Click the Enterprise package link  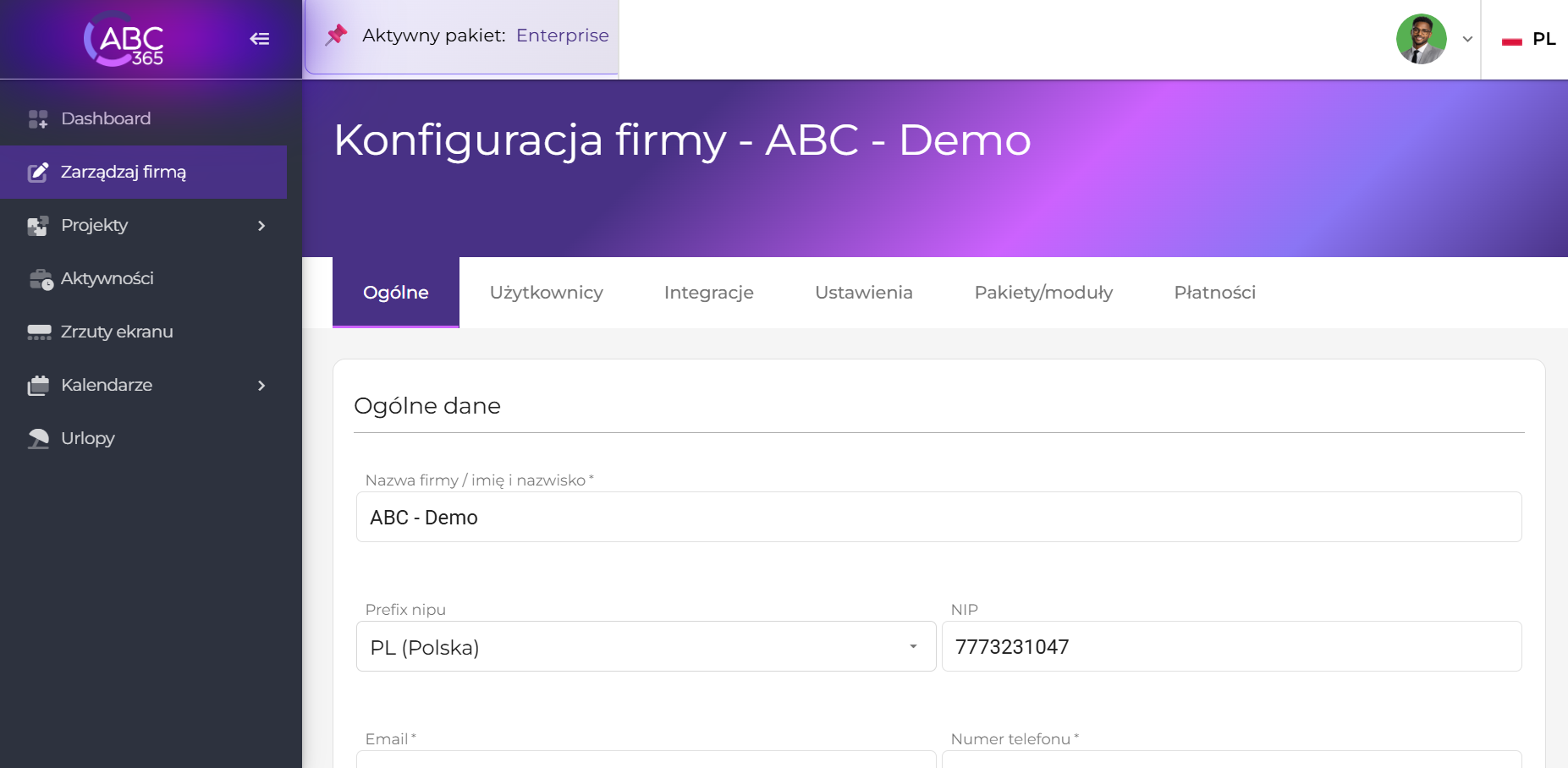[562, 35]
